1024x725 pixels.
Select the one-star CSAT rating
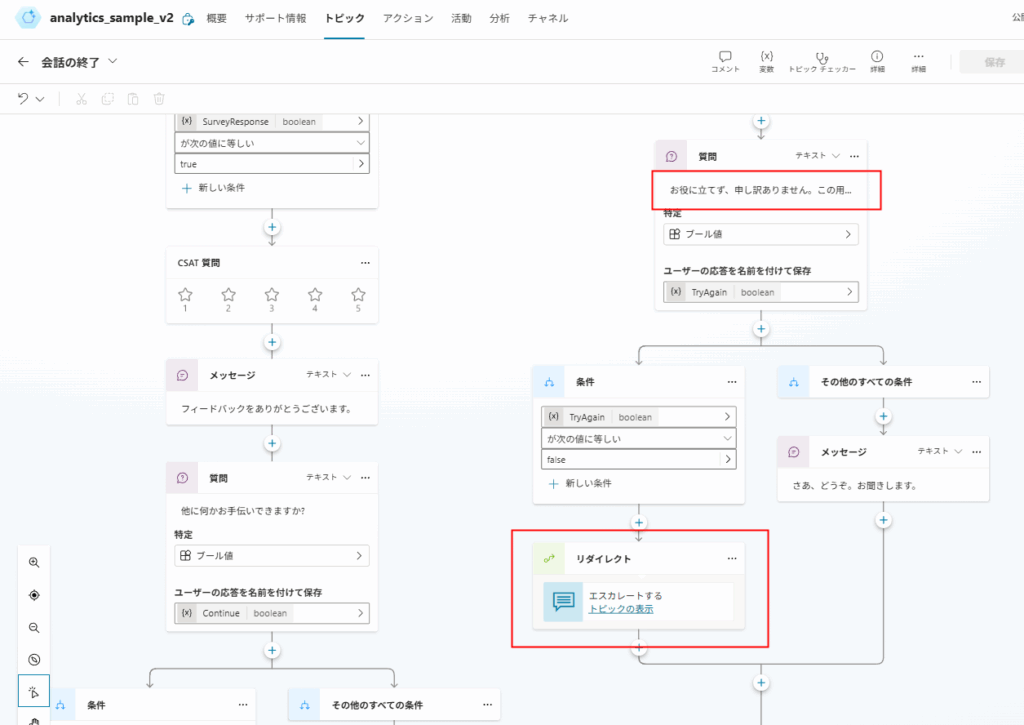pos(185,295)
